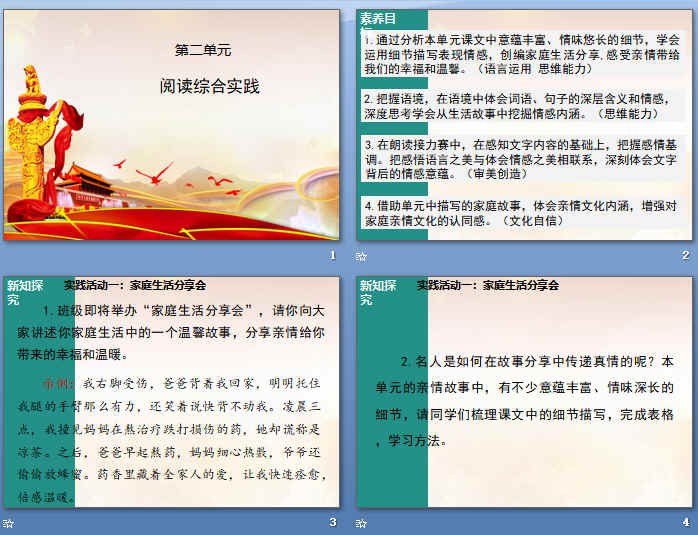The image size is (698, 535).
Task: Click the slide number 3 label
Action: tap(332, 522)
